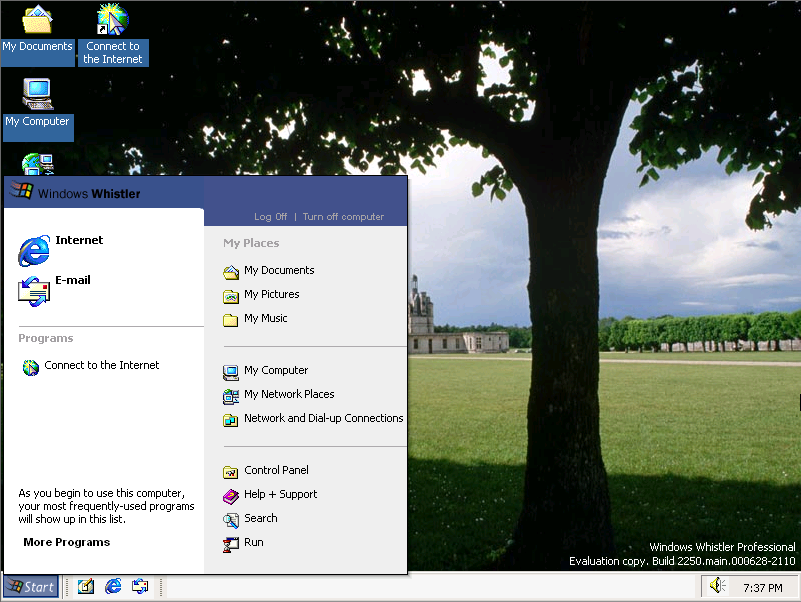
Task: Click the My Music folder icon
Action: point(231,320)
